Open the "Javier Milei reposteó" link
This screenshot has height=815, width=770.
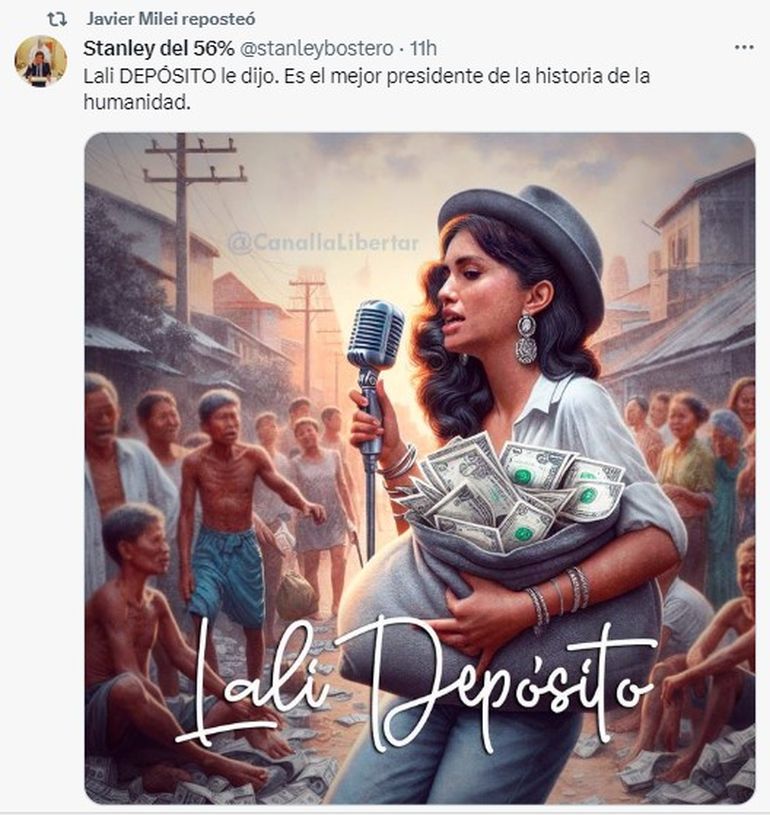171,19
